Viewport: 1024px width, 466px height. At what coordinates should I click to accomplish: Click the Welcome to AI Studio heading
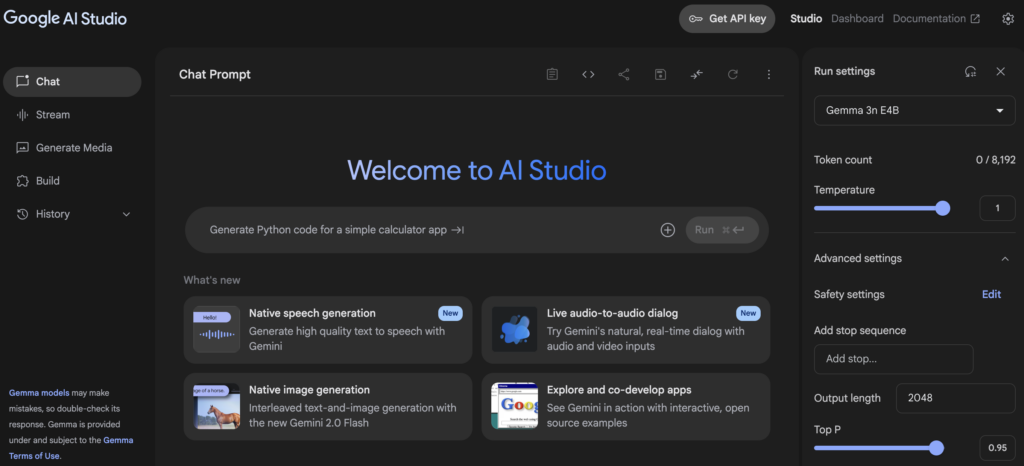coord(477,170)
